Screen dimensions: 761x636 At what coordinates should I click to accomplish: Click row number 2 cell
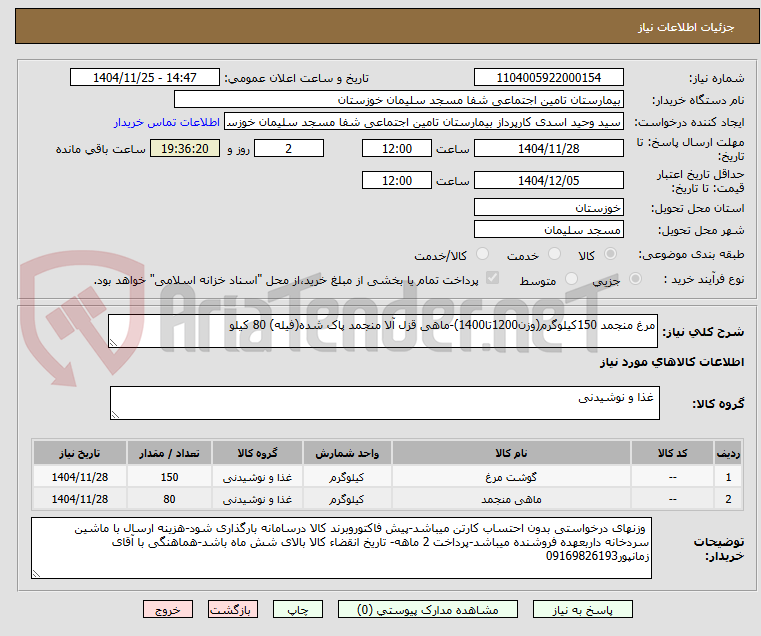point(728,499)
